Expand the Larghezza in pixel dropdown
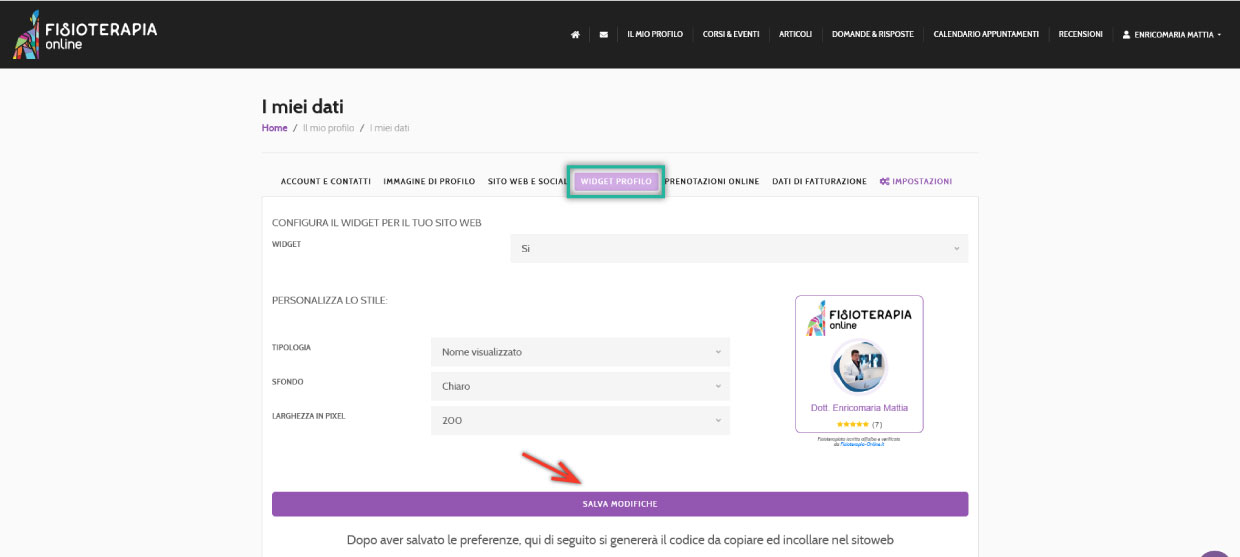This screenshot has height=557, width=1240. coord(579,421)
